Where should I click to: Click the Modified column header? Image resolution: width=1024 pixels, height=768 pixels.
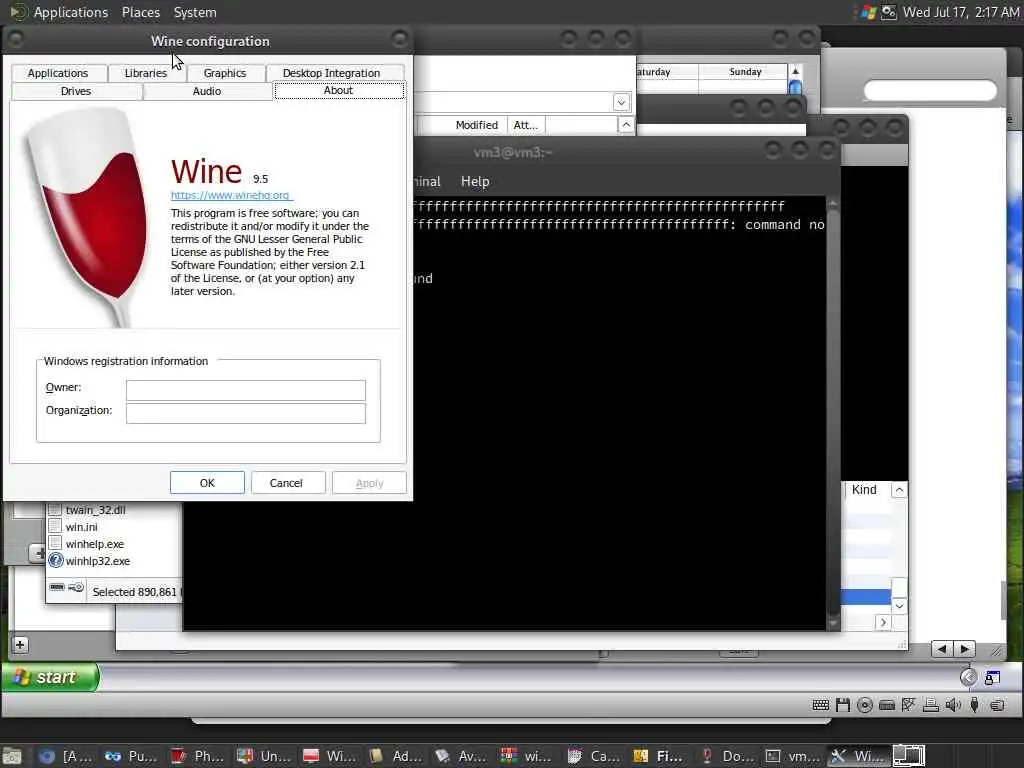476,125
